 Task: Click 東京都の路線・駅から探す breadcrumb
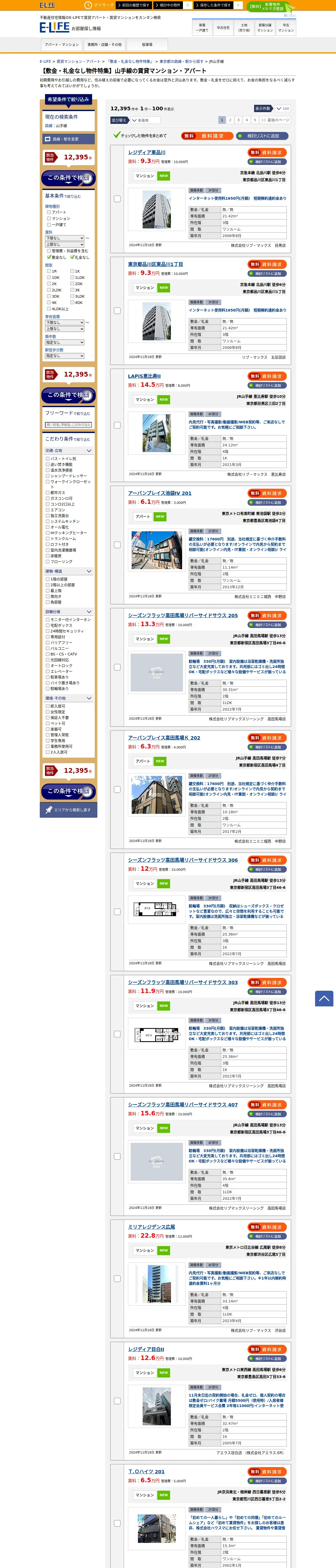coord(181,61)
